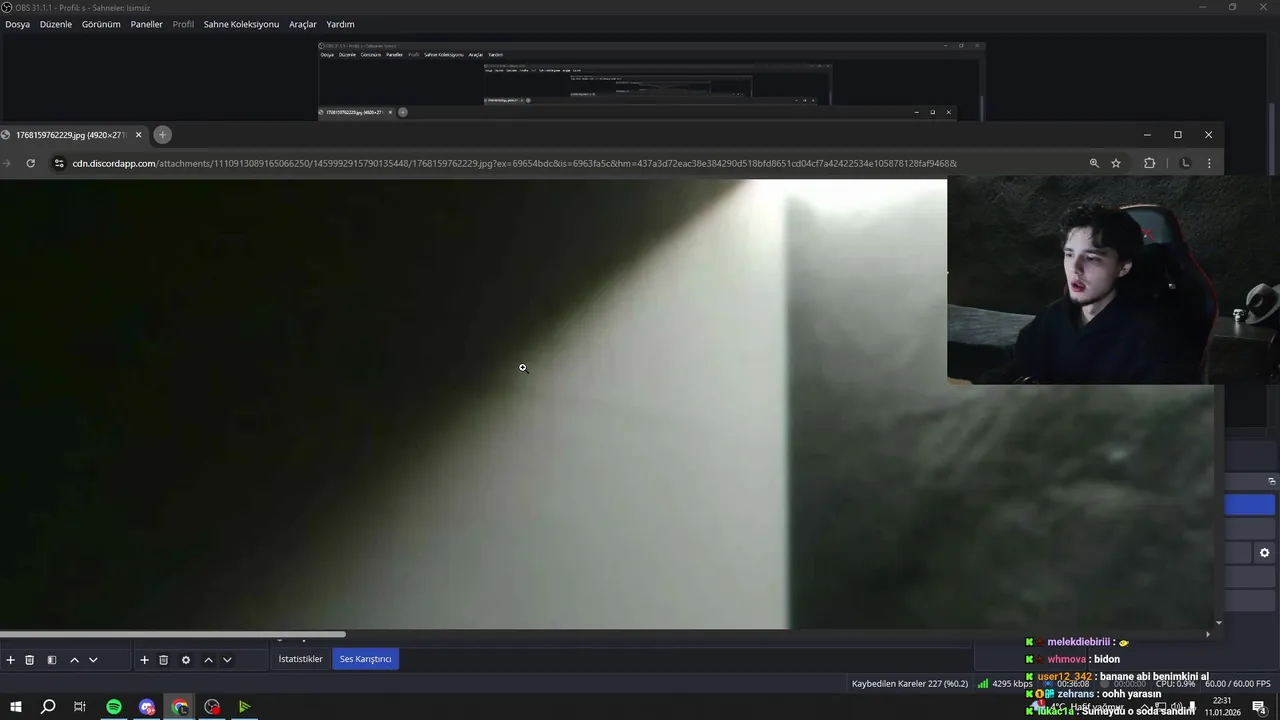Switch to the İstatistikler tab
1280x720 pixels.
click(x=300, y=659)
